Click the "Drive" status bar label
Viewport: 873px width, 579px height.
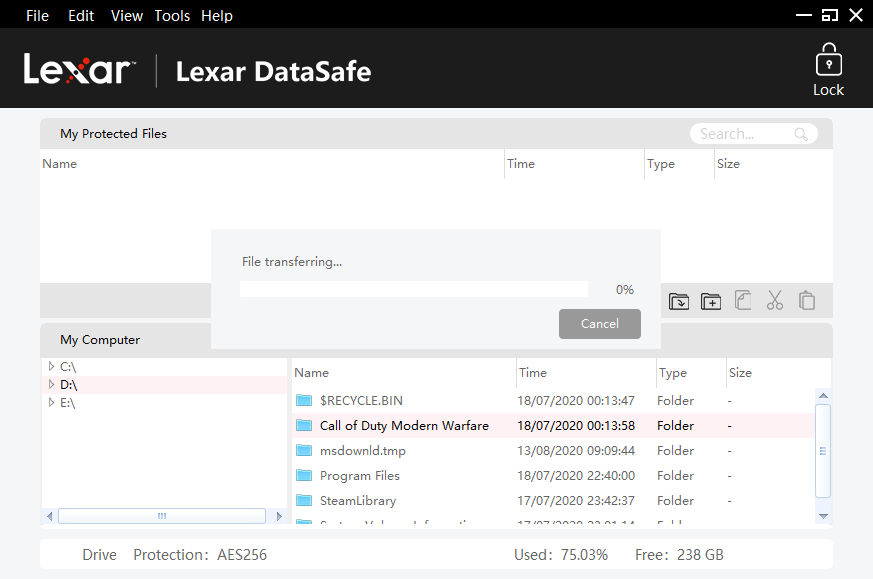pos(100,555)
